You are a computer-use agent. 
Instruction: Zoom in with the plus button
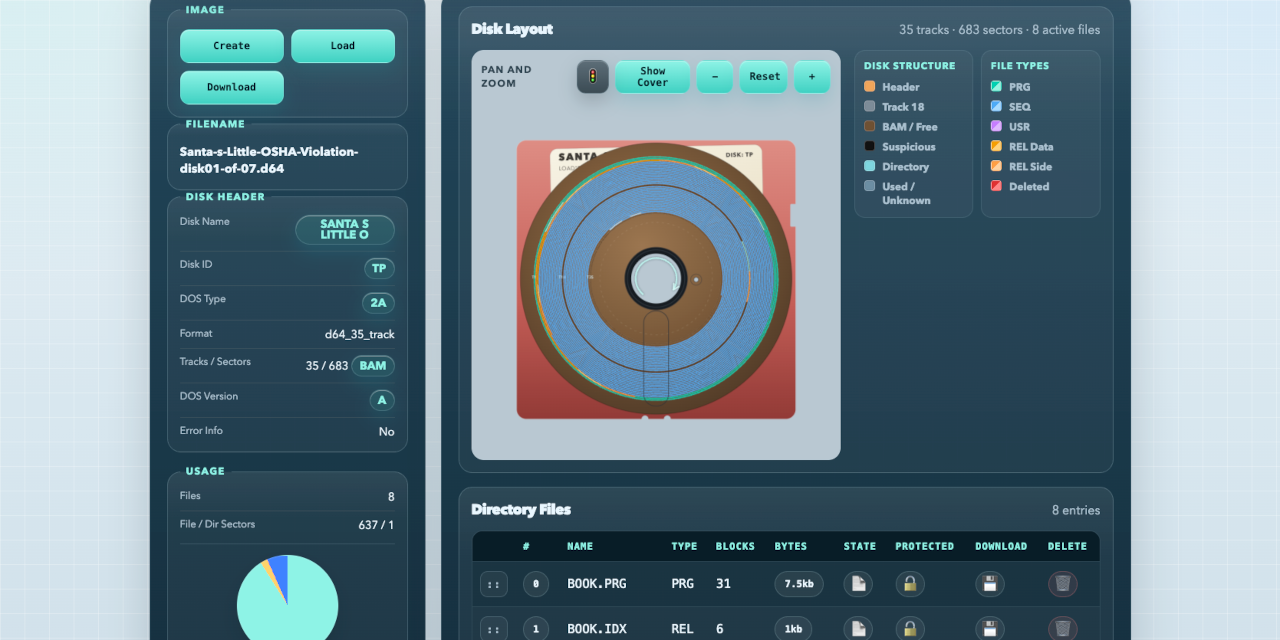[812, 77]
